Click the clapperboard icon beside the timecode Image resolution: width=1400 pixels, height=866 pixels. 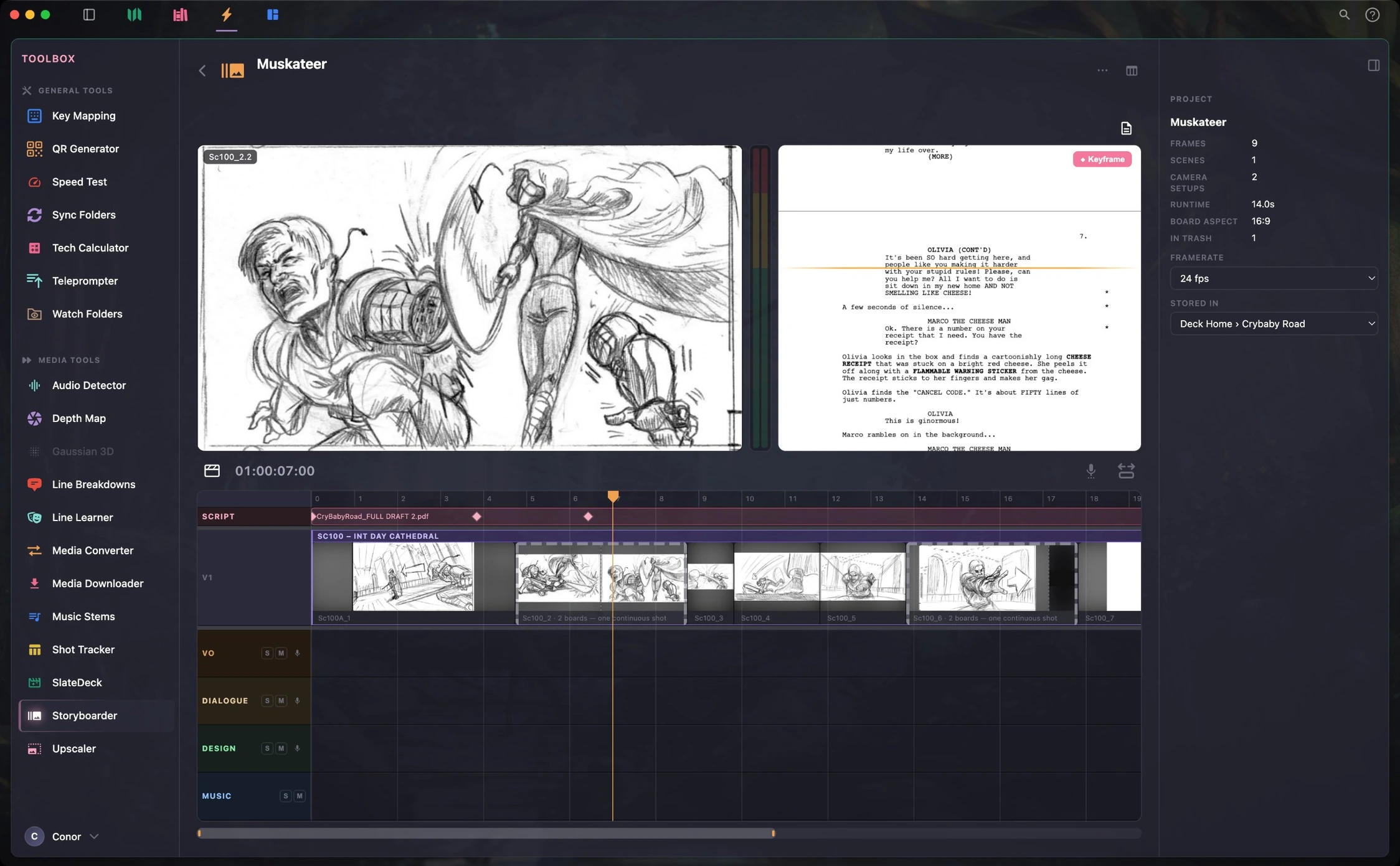[x=212, y=471]
